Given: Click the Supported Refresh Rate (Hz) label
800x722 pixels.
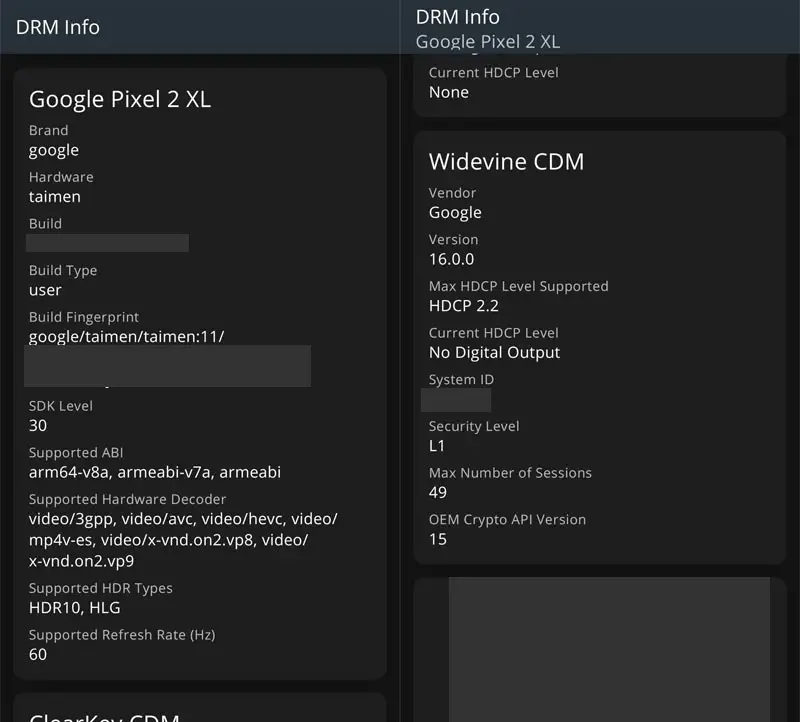Looking at the screenshot, I should tap(122, 635).
